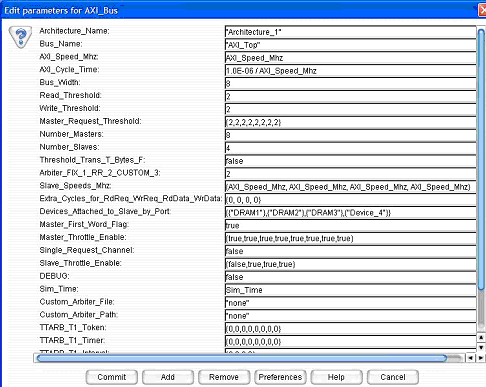
Task: Click the Master_Throttle_Enable label
Action: (x=83, y=238)
